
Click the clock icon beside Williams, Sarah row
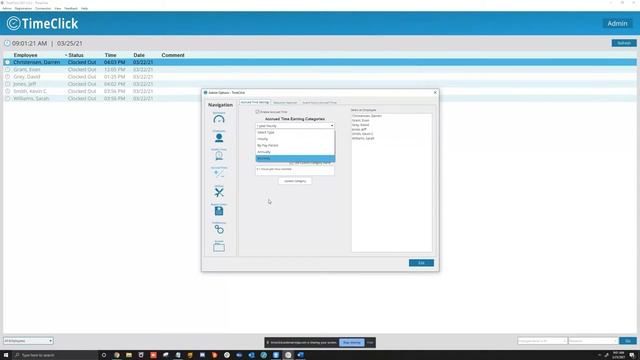[7, 98]
